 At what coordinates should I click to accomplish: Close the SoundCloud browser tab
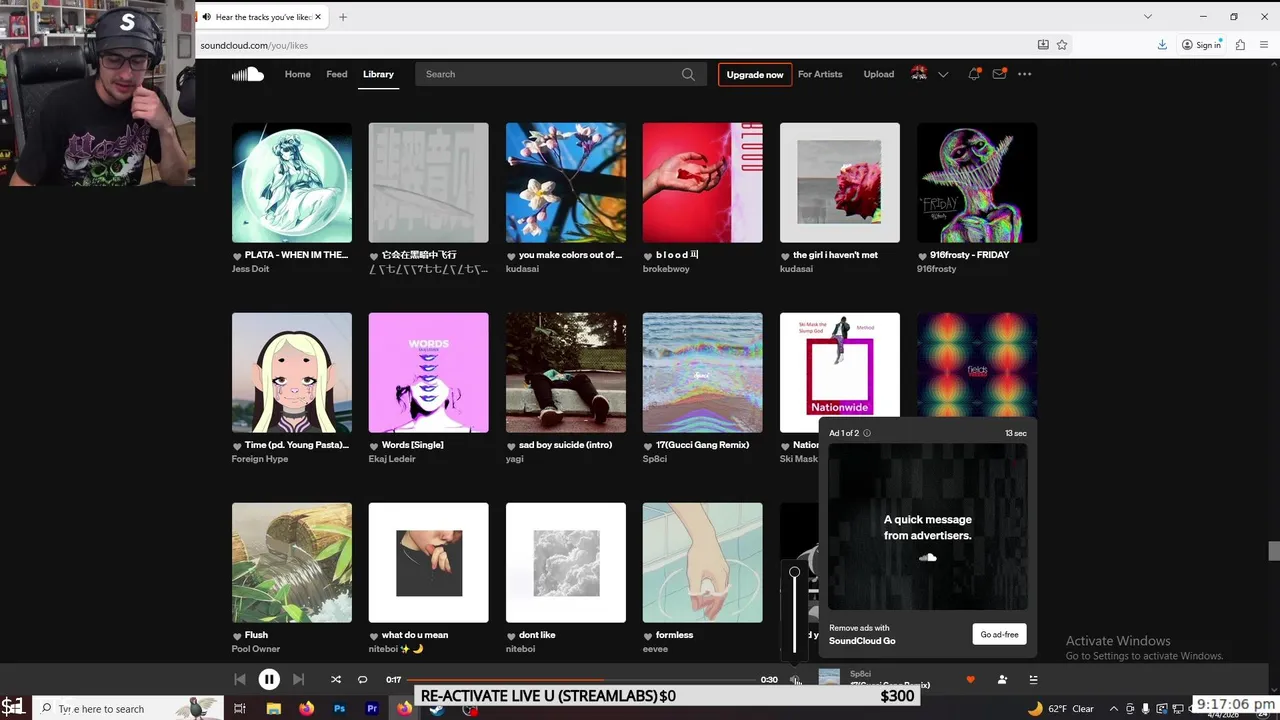pyautogui.click(x=318, y=17)
